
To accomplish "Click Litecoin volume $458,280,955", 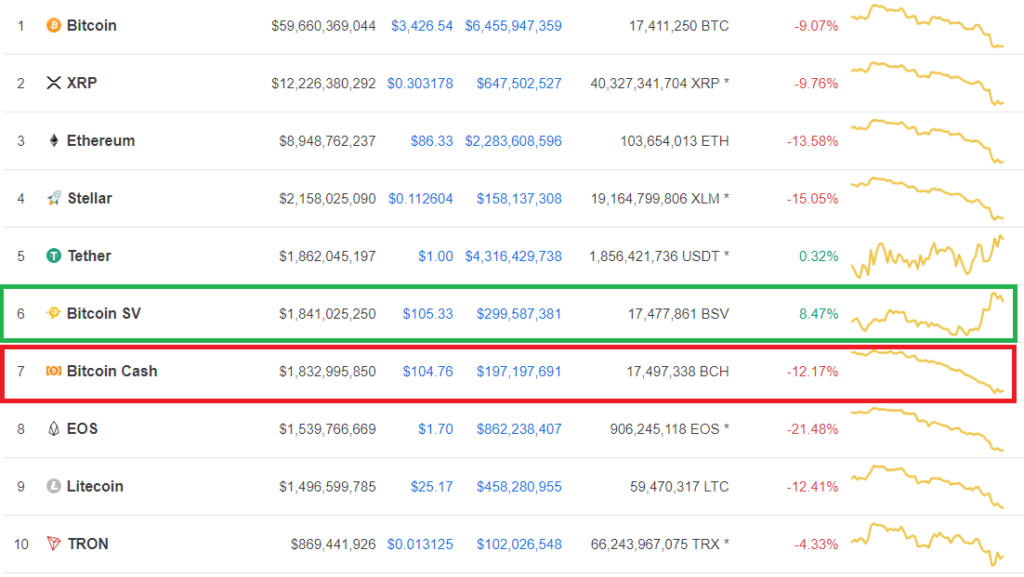I will tap(519, 487).
